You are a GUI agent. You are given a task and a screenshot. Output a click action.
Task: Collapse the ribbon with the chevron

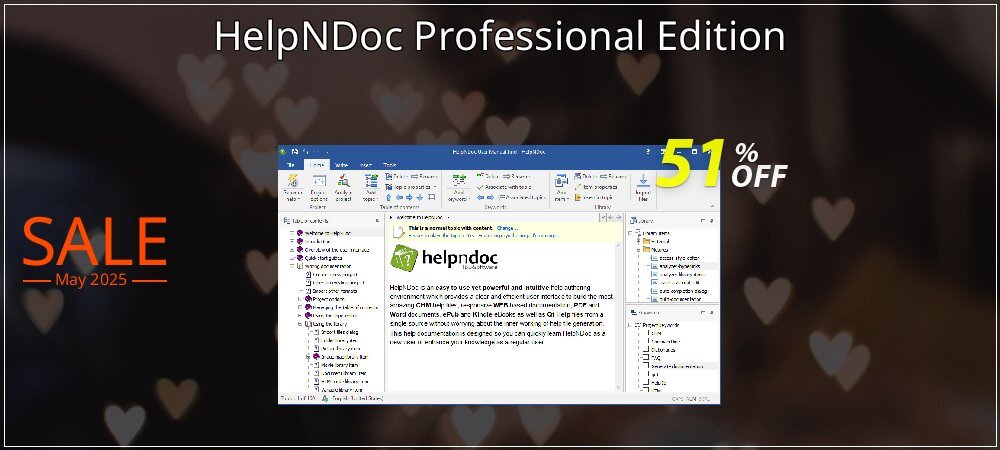712,207
